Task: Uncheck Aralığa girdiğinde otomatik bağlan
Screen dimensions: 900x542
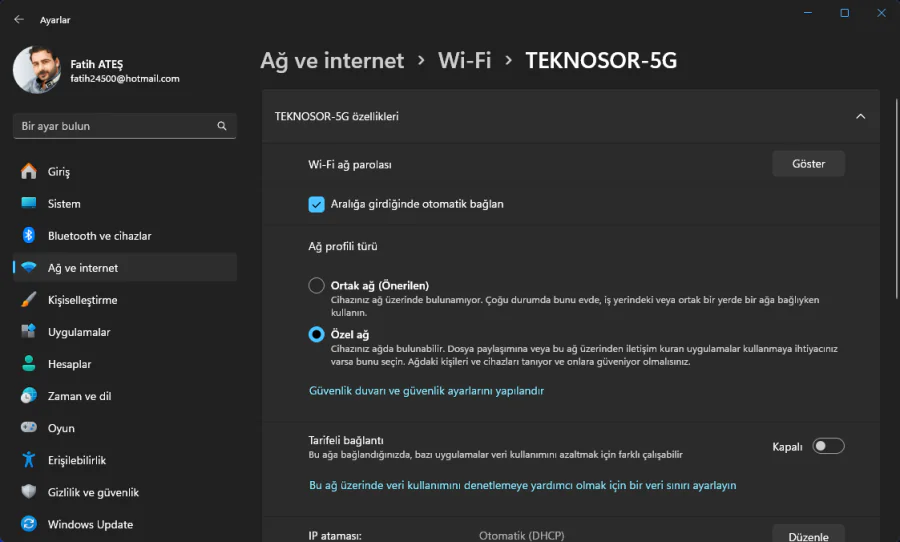Action: click(x=316, y=204)
